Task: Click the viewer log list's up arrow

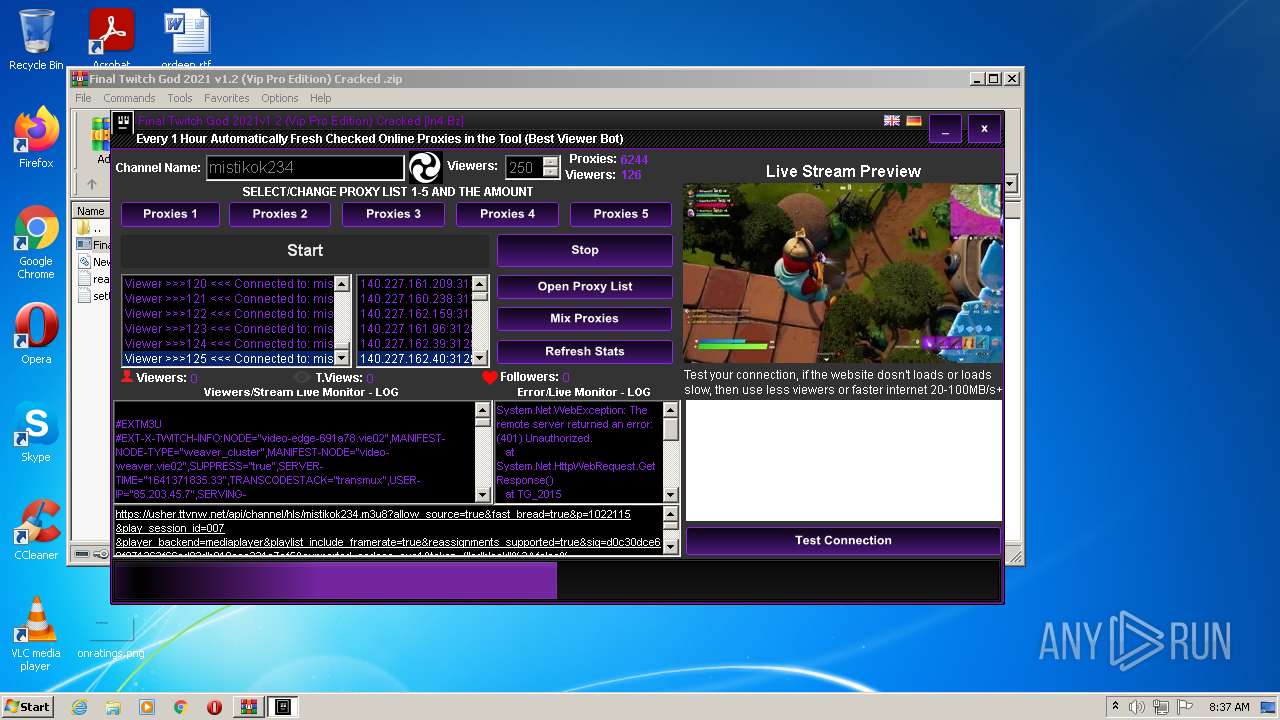Action: pyautogui.click(x=342, y=284)
